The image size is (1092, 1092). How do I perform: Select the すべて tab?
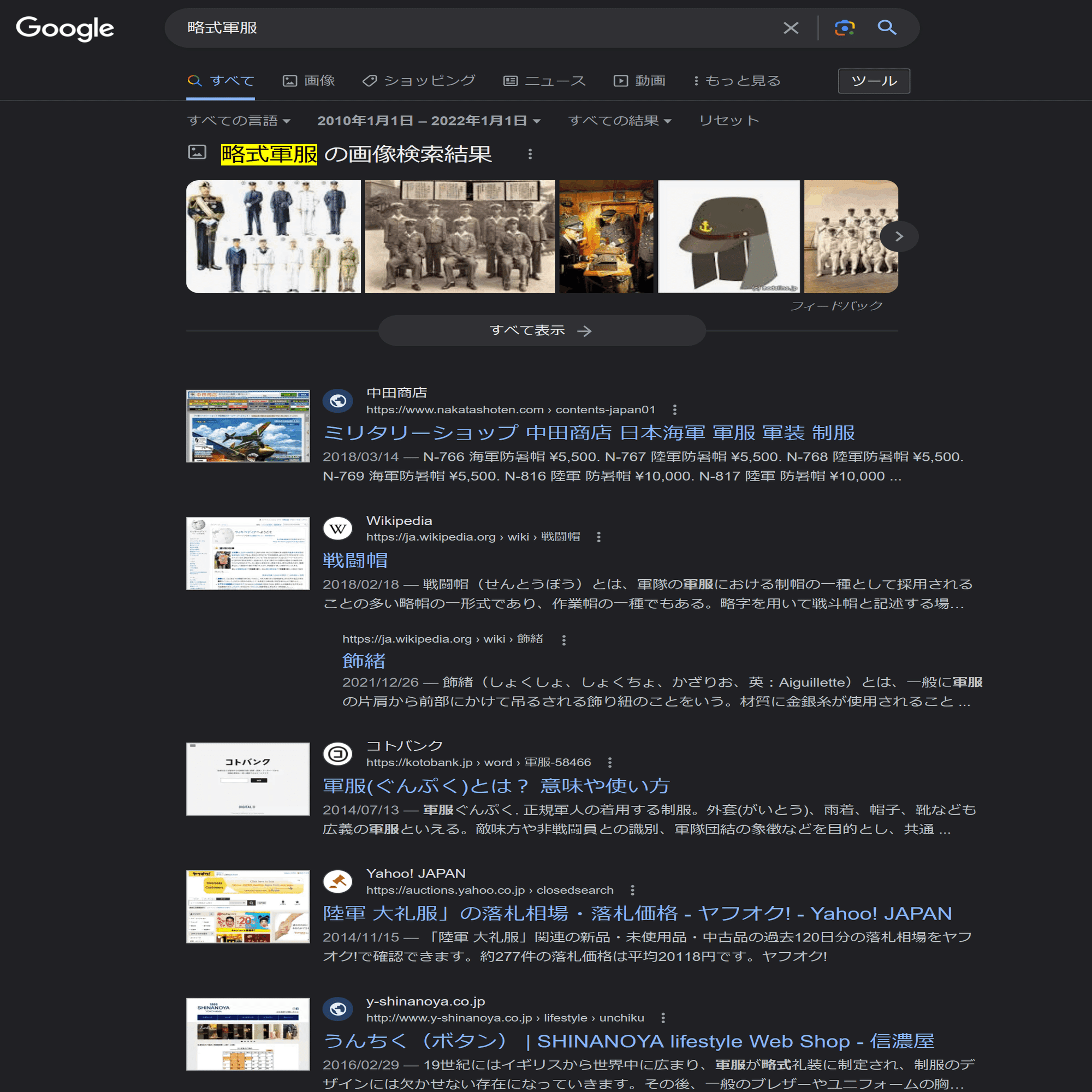221,81
